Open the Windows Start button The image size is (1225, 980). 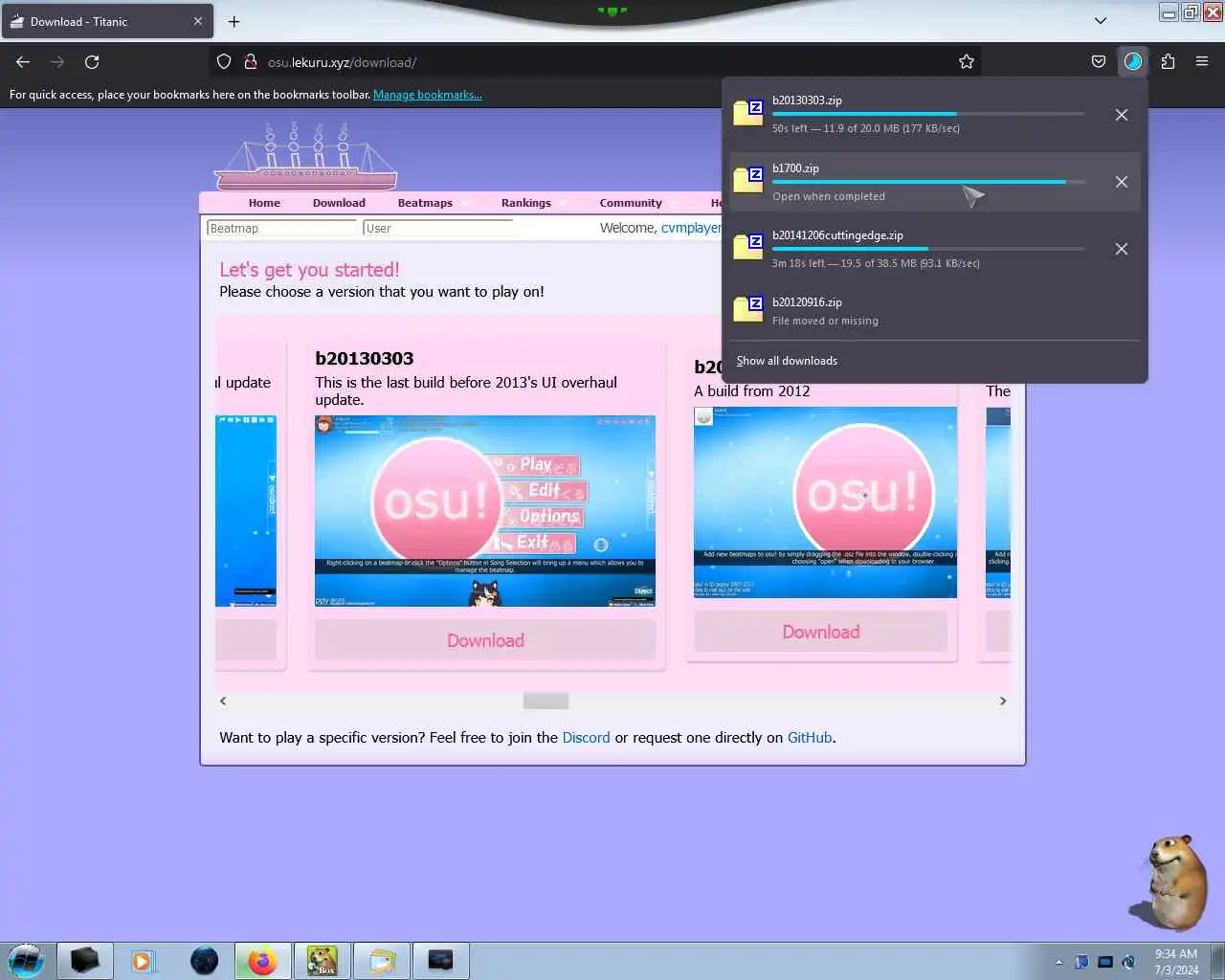click(25, 961)
